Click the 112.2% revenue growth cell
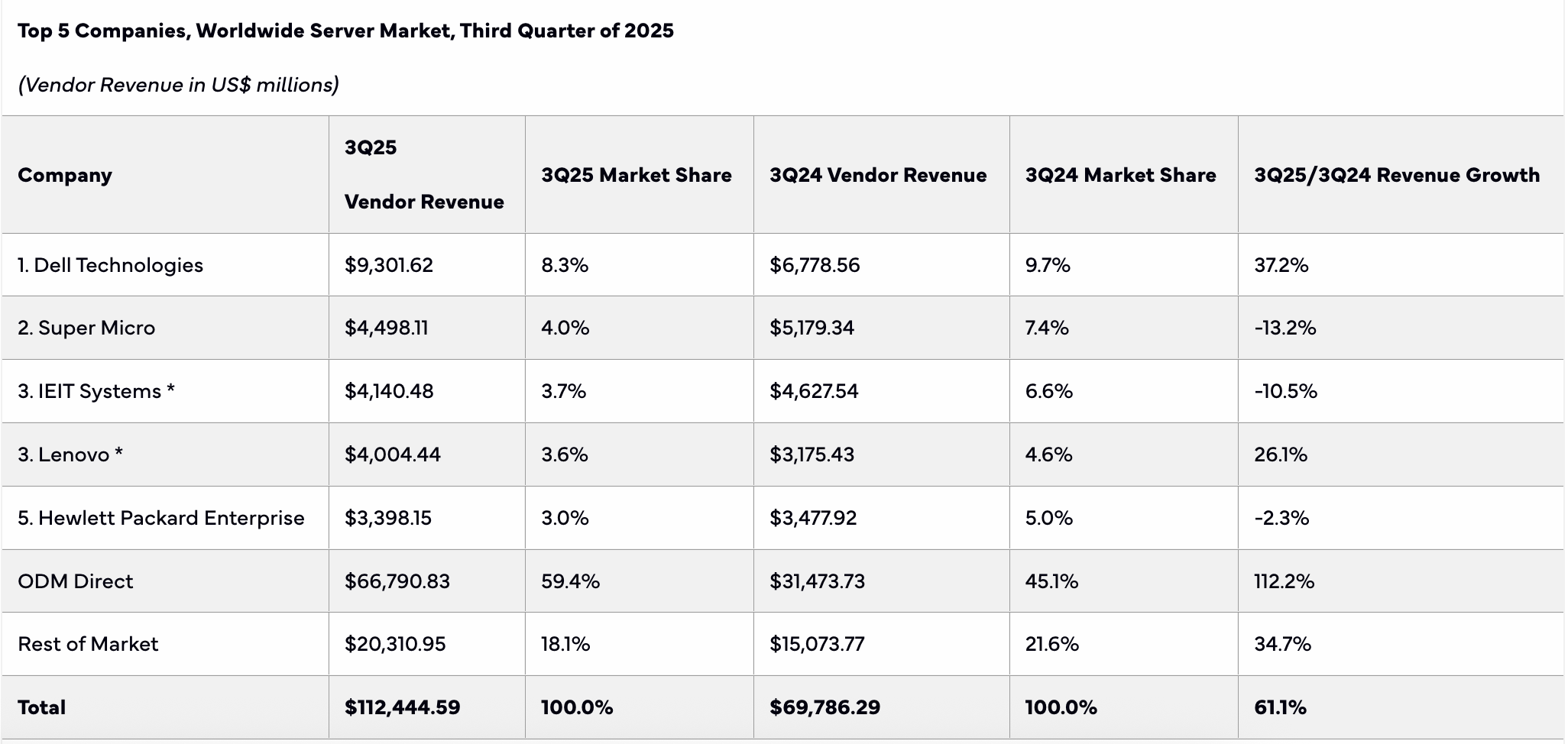This screenshot has height=744, width=1568. pos(1285,581)
